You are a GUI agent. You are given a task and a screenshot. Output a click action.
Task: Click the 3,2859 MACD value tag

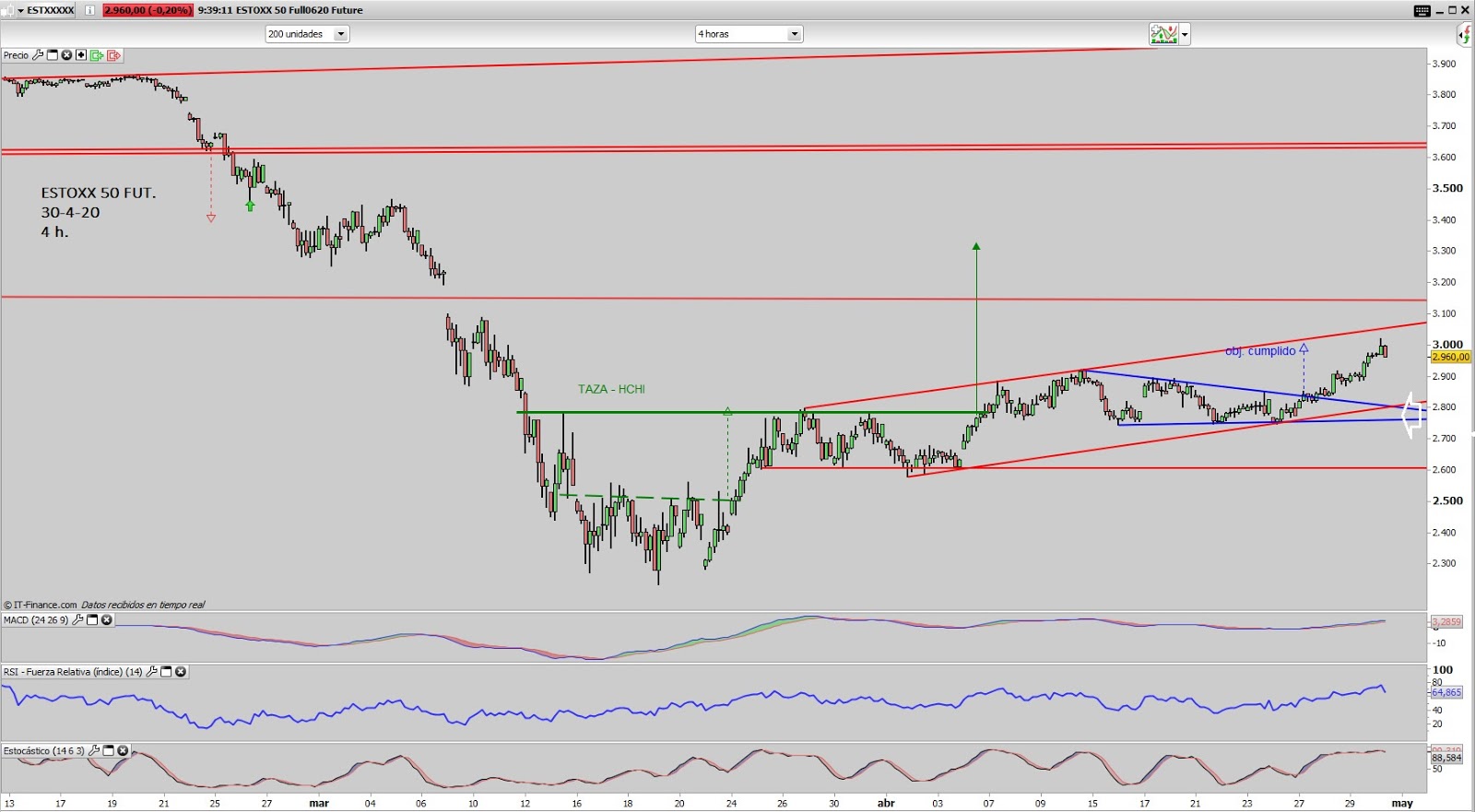pyautogui.click(x=1446, y=622)
